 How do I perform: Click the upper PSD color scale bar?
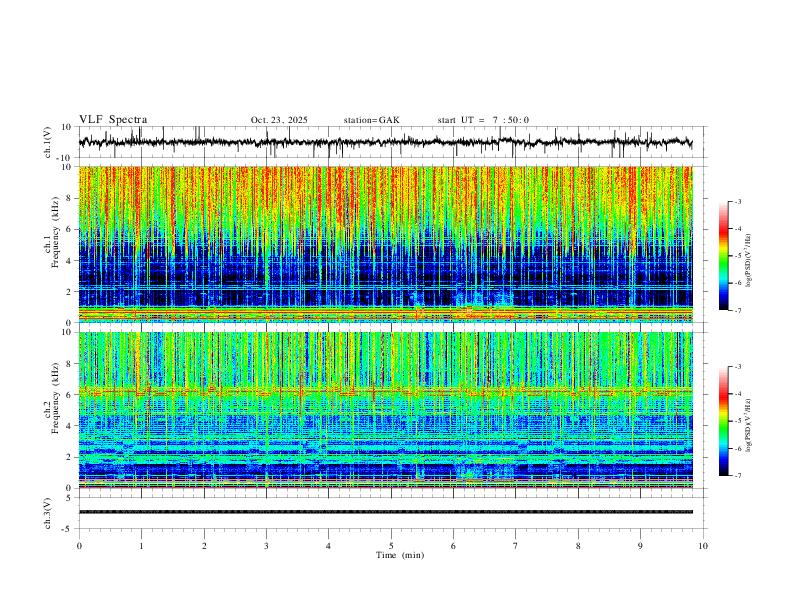(x=723, y=256)
